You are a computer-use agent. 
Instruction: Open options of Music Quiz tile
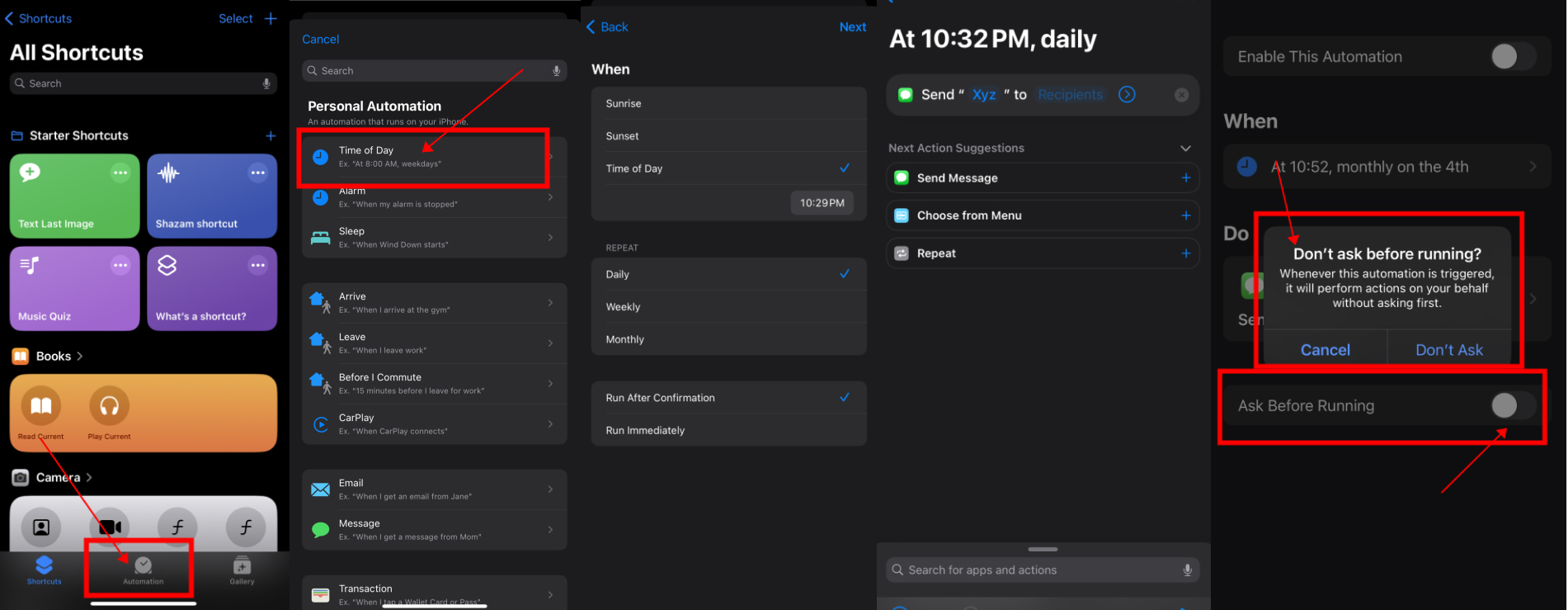pos(120,265)
